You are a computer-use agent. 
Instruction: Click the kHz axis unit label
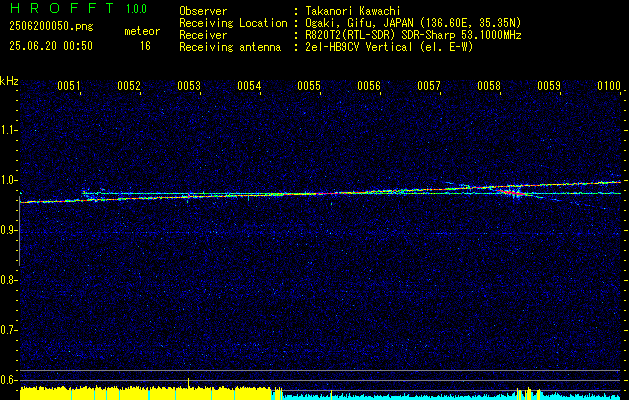tap(9, 81)
